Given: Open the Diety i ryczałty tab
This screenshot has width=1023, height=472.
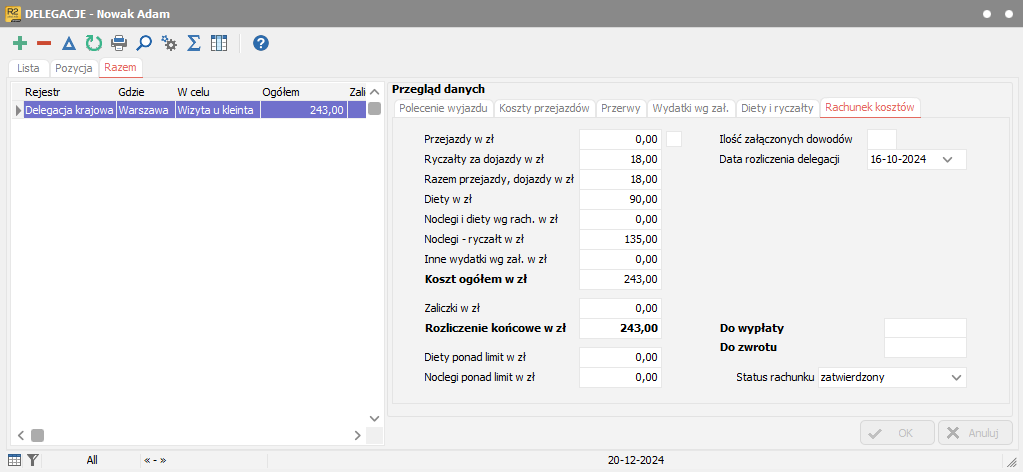Looking at the screenshot, I should 777,108.
